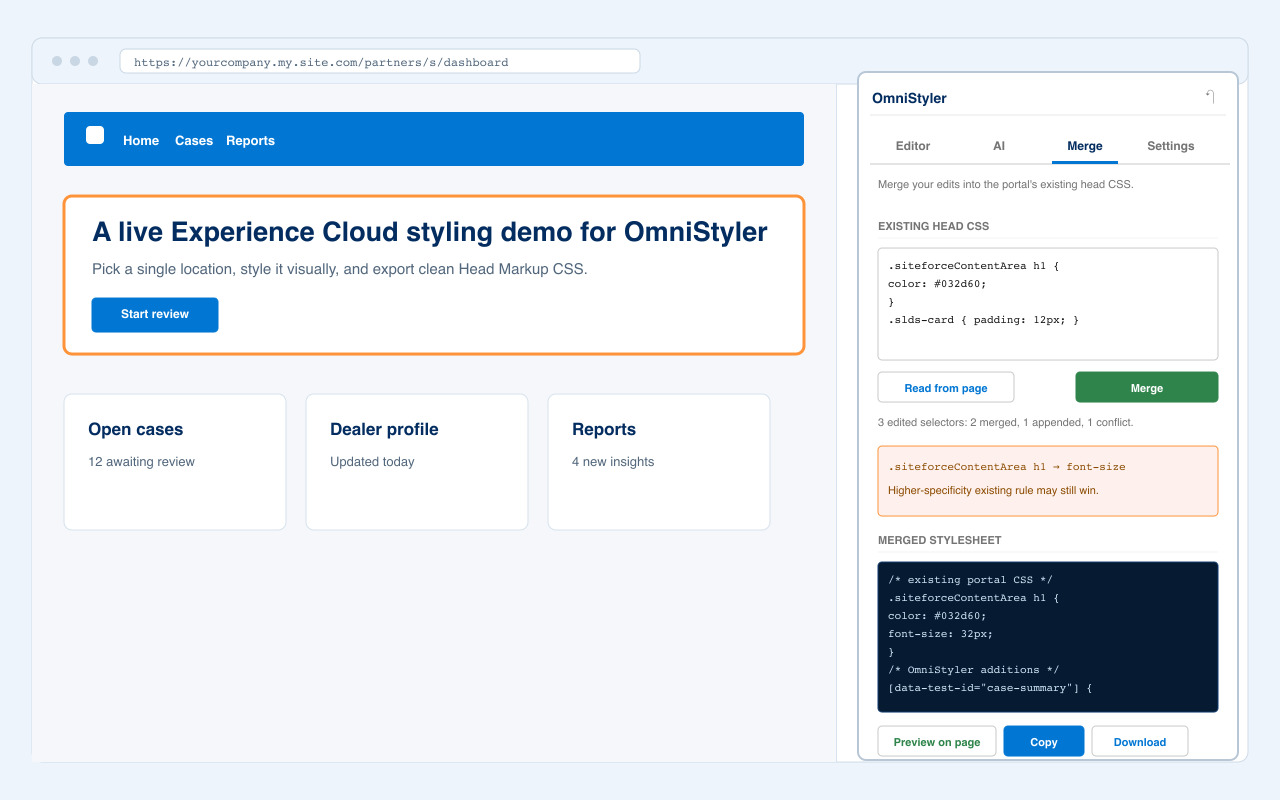The width and height of the screenshot is (1280, 800).
Task: Click the hero heading about Experience Cloud styling
Action: (430, 232)
